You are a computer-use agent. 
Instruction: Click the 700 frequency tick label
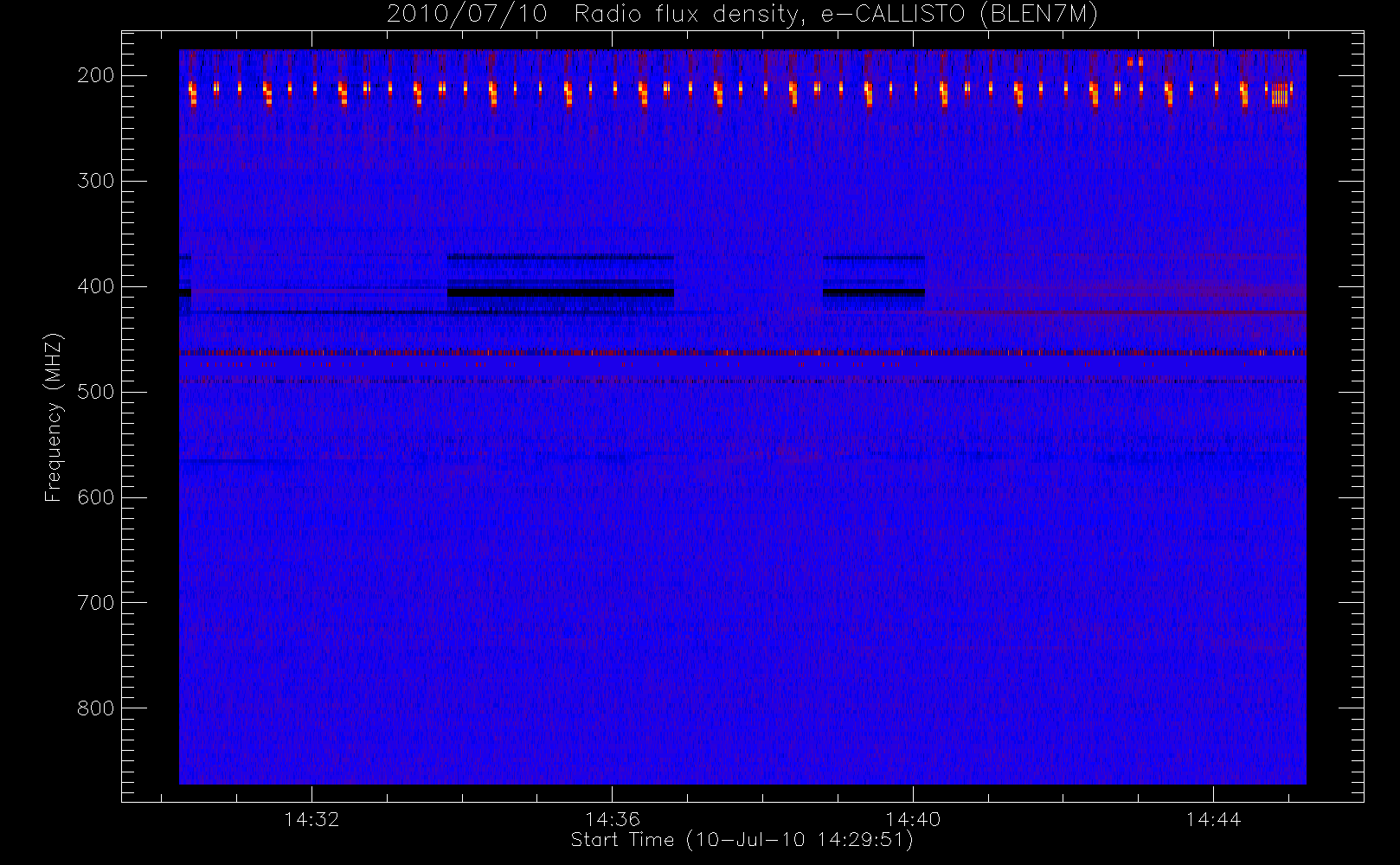point(96,603)
